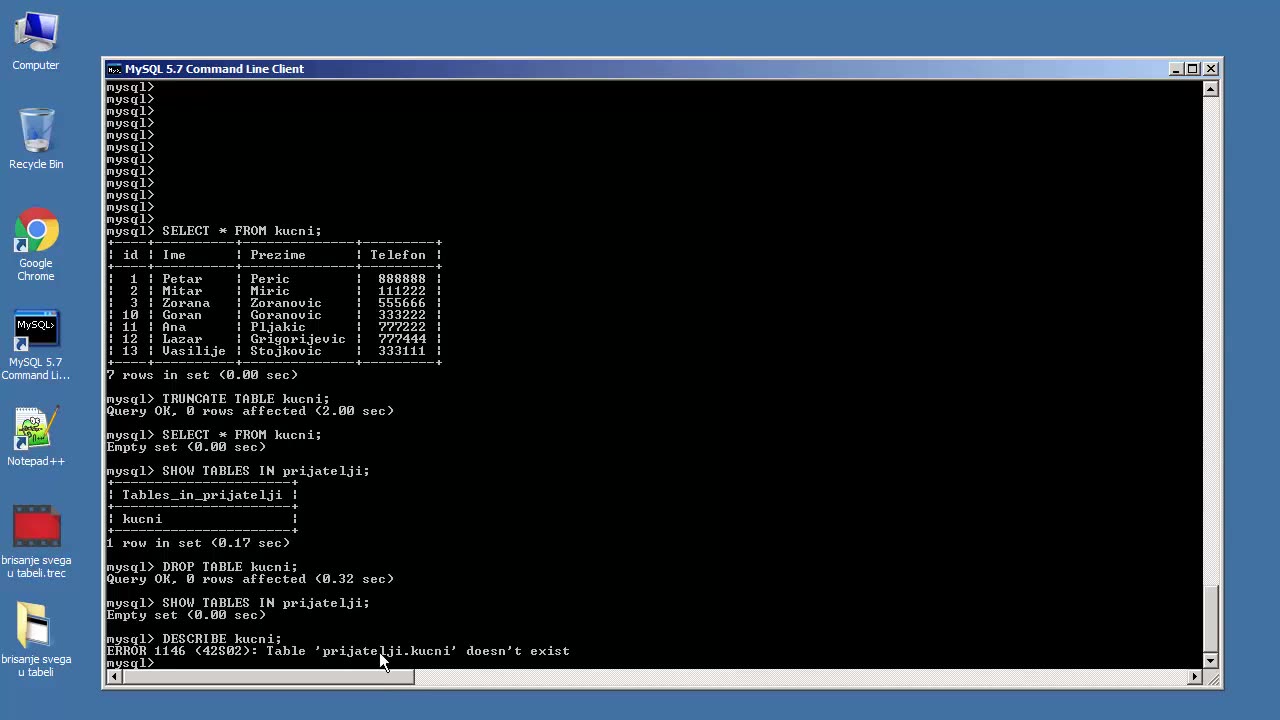
Task: Open the Computer desktop icon
Action: coord(36,40)
